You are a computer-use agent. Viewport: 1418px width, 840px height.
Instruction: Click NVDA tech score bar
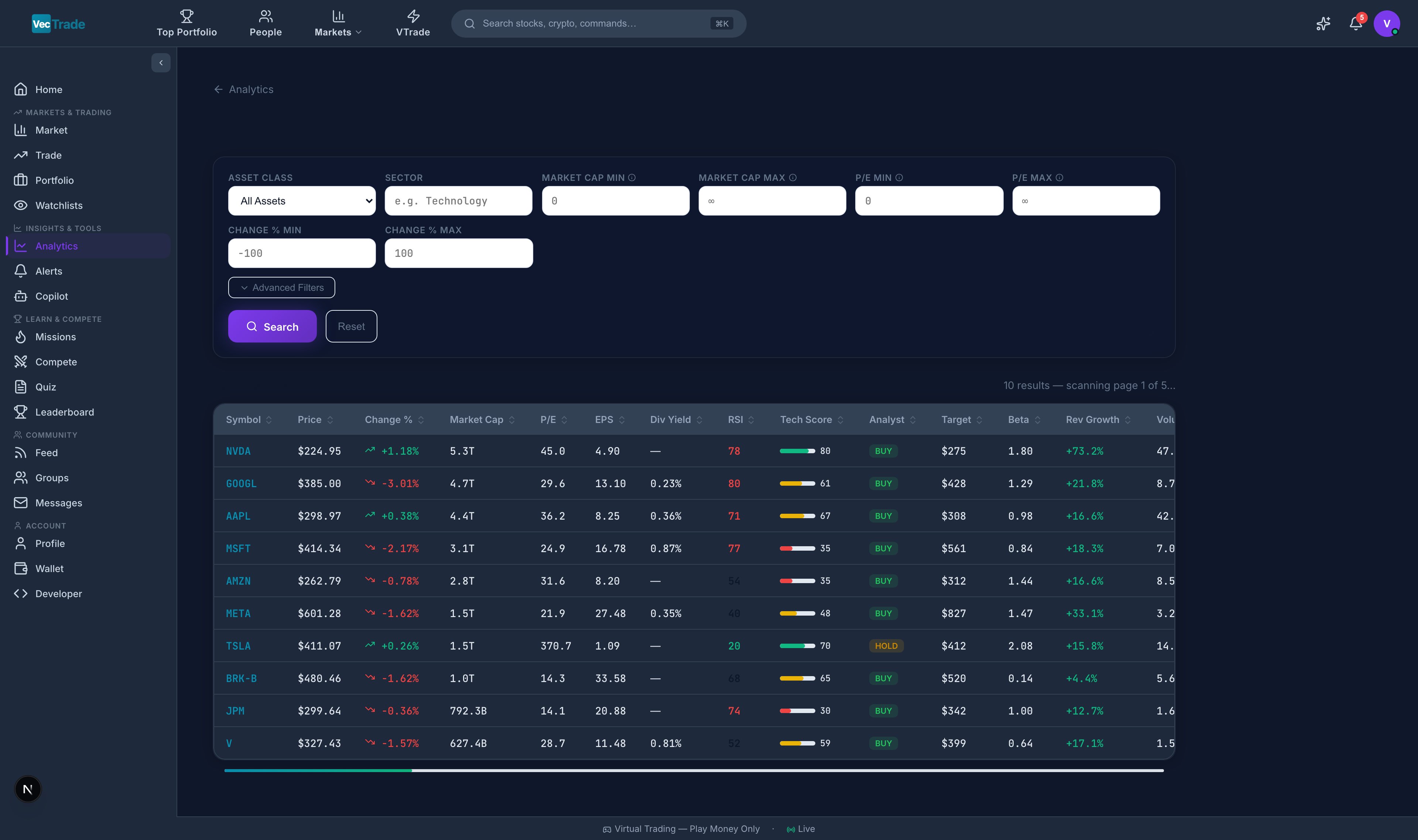(x=797, y=451)
